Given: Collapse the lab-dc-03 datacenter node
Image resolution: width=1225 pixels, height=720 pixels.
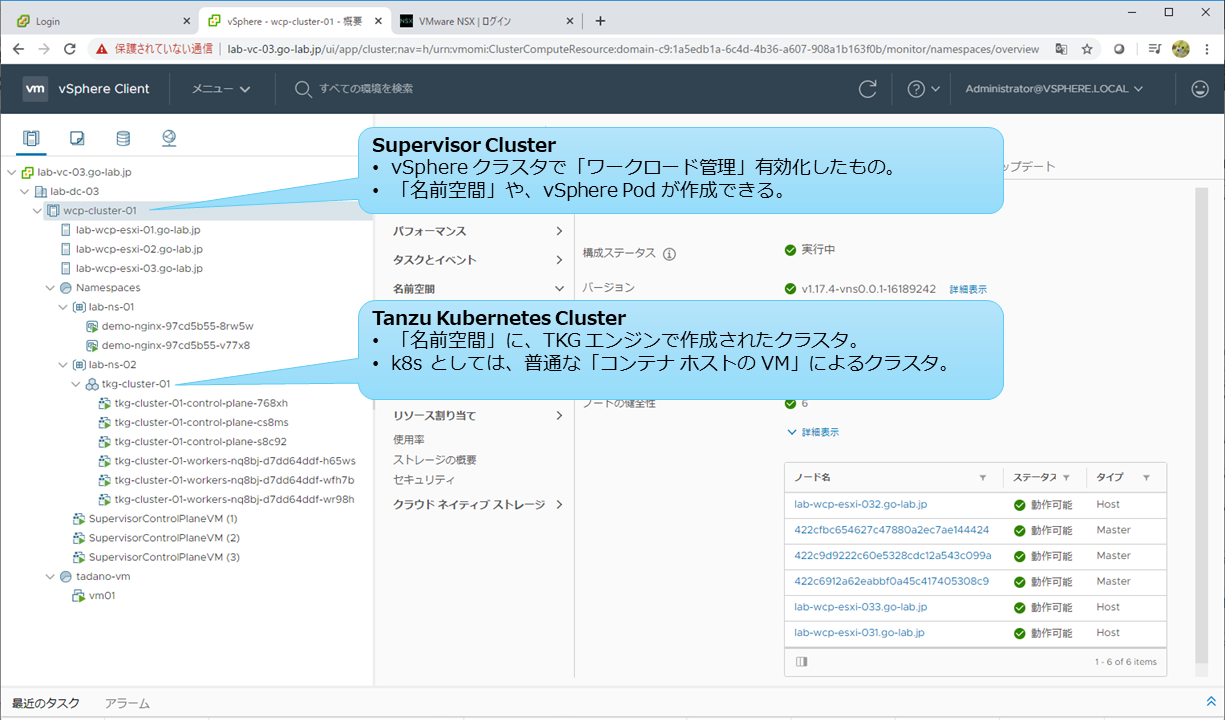Looking at the screenshot, I should pos(25,191).
